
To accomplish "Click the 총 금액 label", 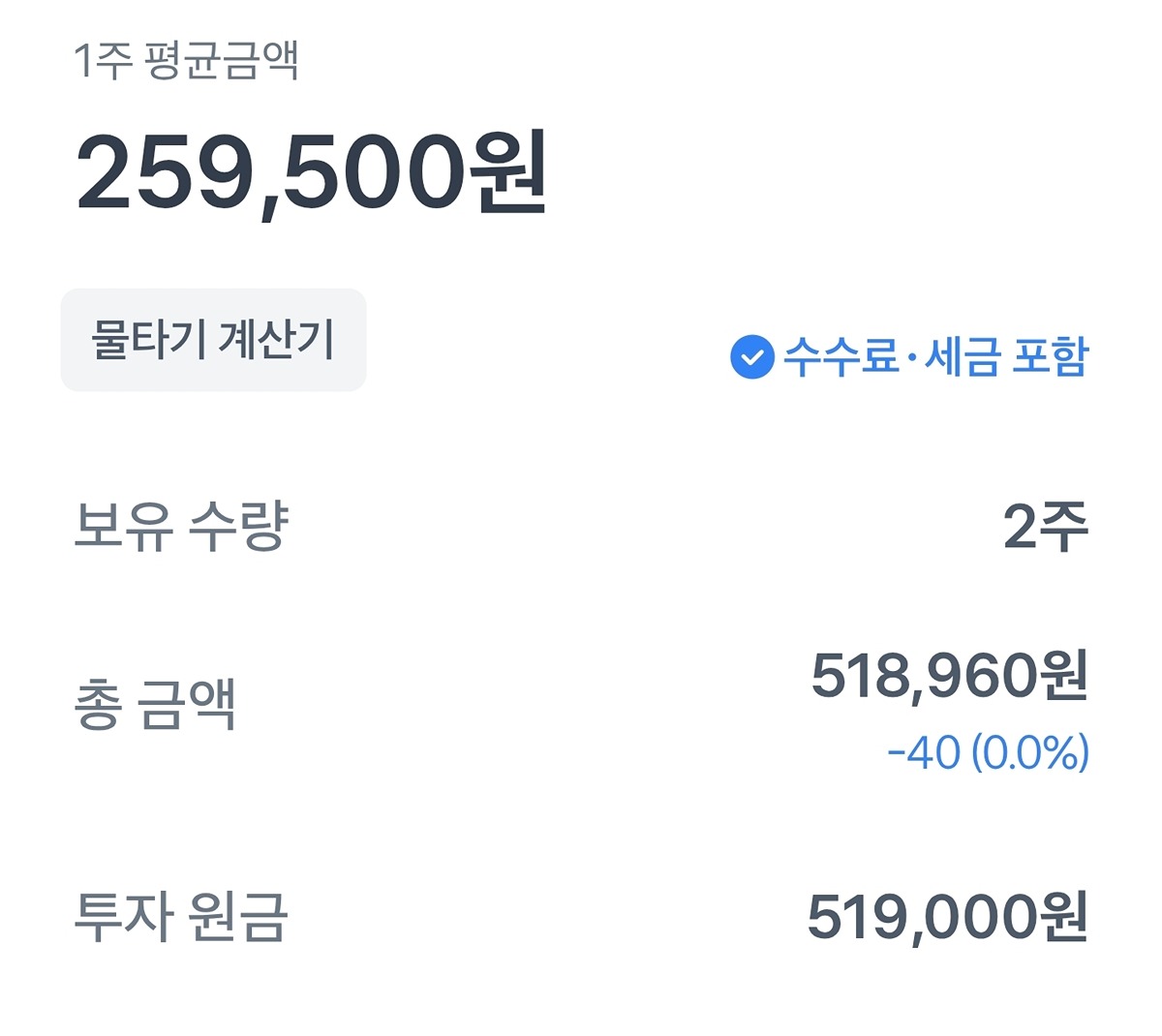I will [x=155, y=704].
